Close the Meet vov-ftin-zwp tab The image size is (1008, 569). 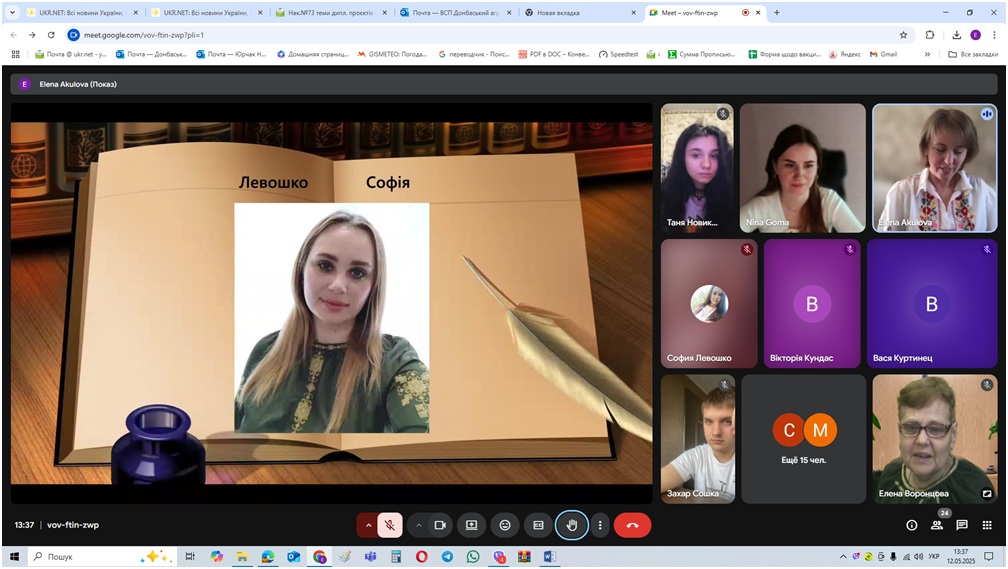pyautogui.click(x=759, y=12)
